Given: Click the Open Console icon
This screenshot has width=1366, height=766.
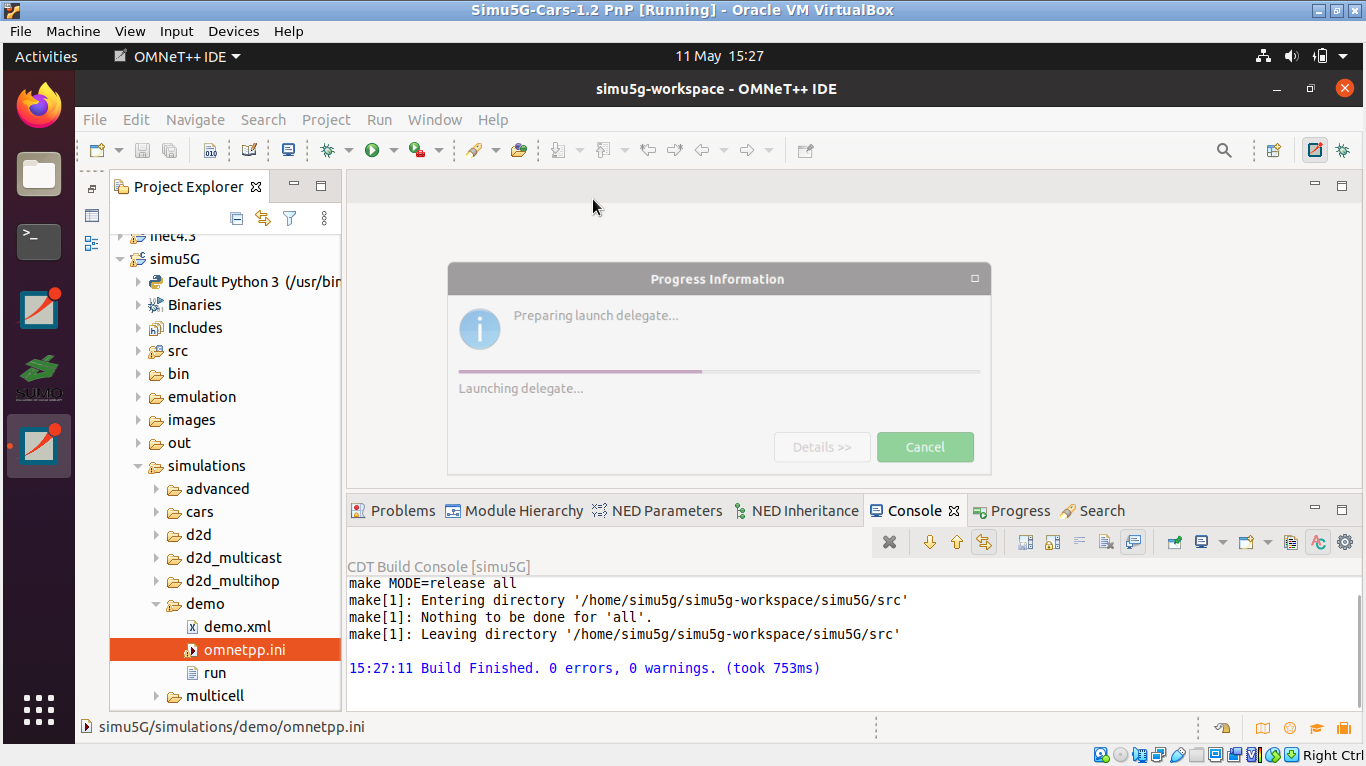Looking at the screenshot, I should pyautogui.click(x=1246, y=542).
